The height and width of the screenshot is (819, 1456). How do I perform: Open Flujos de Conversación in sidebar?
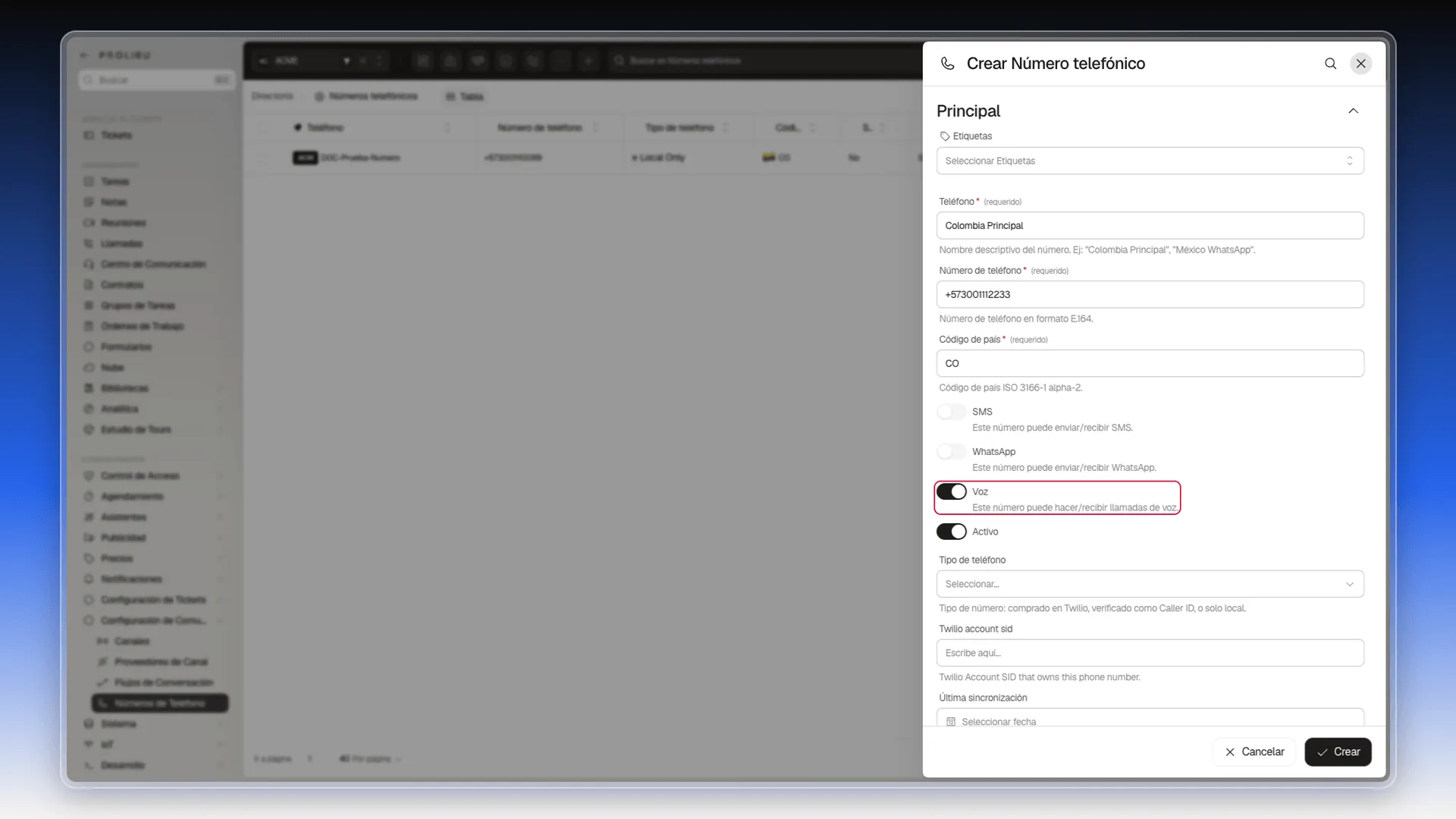[x=163, y=682]
